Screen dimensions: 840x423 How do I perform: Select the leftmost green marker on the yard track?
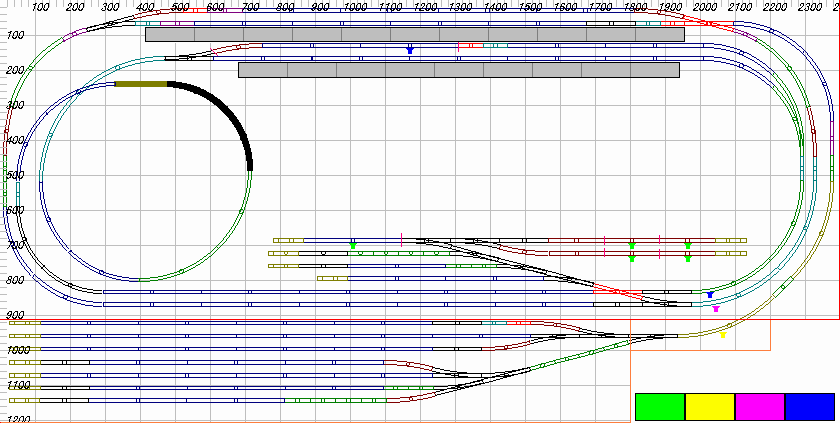click(353, 245)
